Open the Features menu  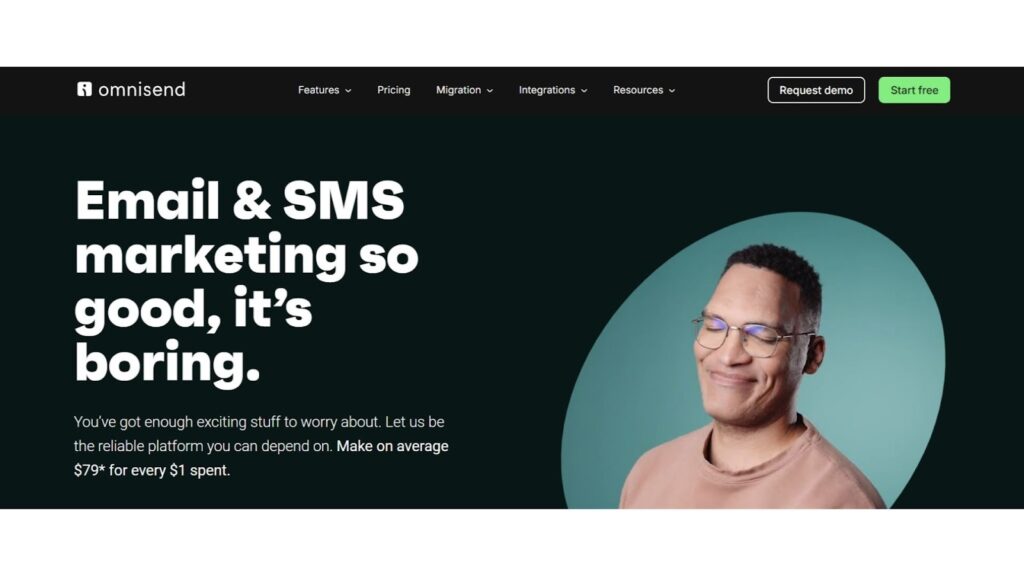[318, 90]
